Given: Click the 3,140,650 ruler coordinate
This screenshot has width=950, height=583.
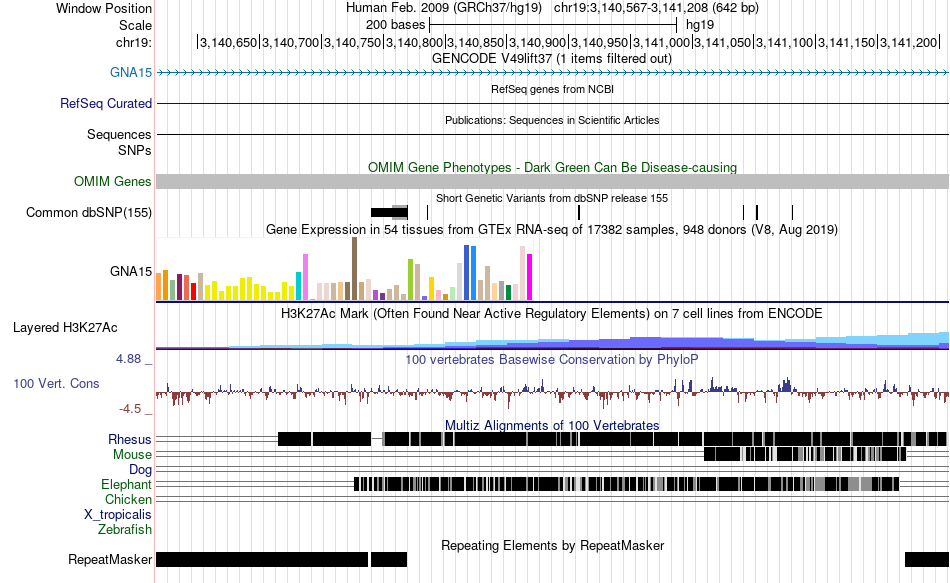Looking at the screenshot, I should tap(228, 42).
